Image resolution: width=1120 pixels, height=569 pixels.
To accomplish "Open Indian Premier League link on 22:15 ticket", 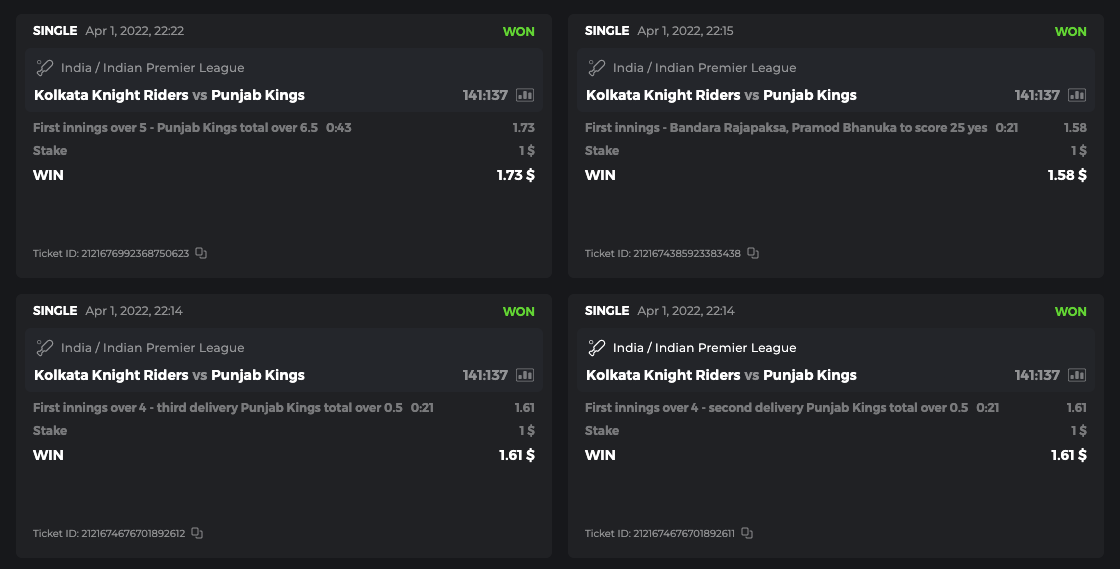I will [704, 68].
